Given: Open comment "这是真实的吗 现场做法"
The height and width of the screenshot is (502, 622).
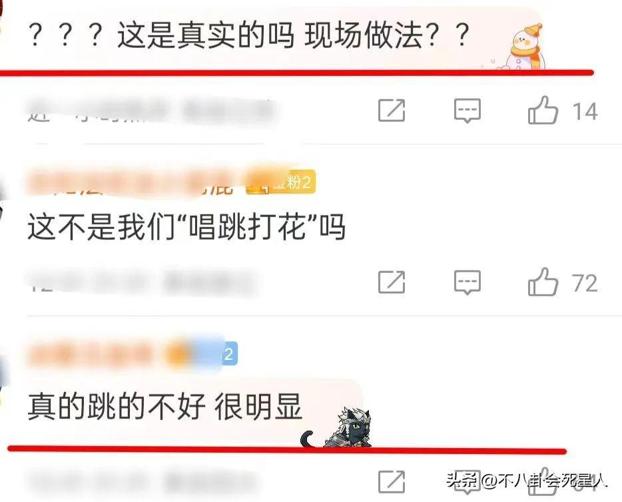Looking at the screenshot, I should click(249, 36).
